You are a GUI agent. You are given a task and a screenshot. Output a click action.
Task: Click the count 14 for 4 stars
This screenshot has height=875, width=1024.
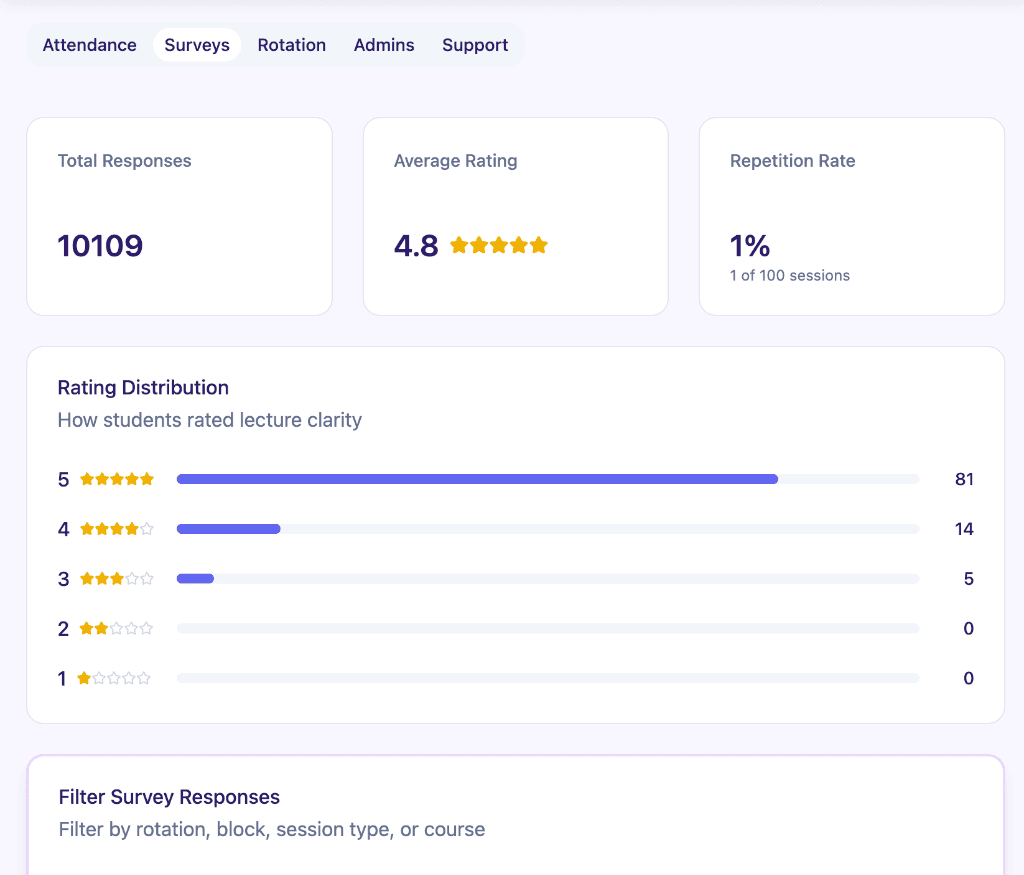[964, 529]
